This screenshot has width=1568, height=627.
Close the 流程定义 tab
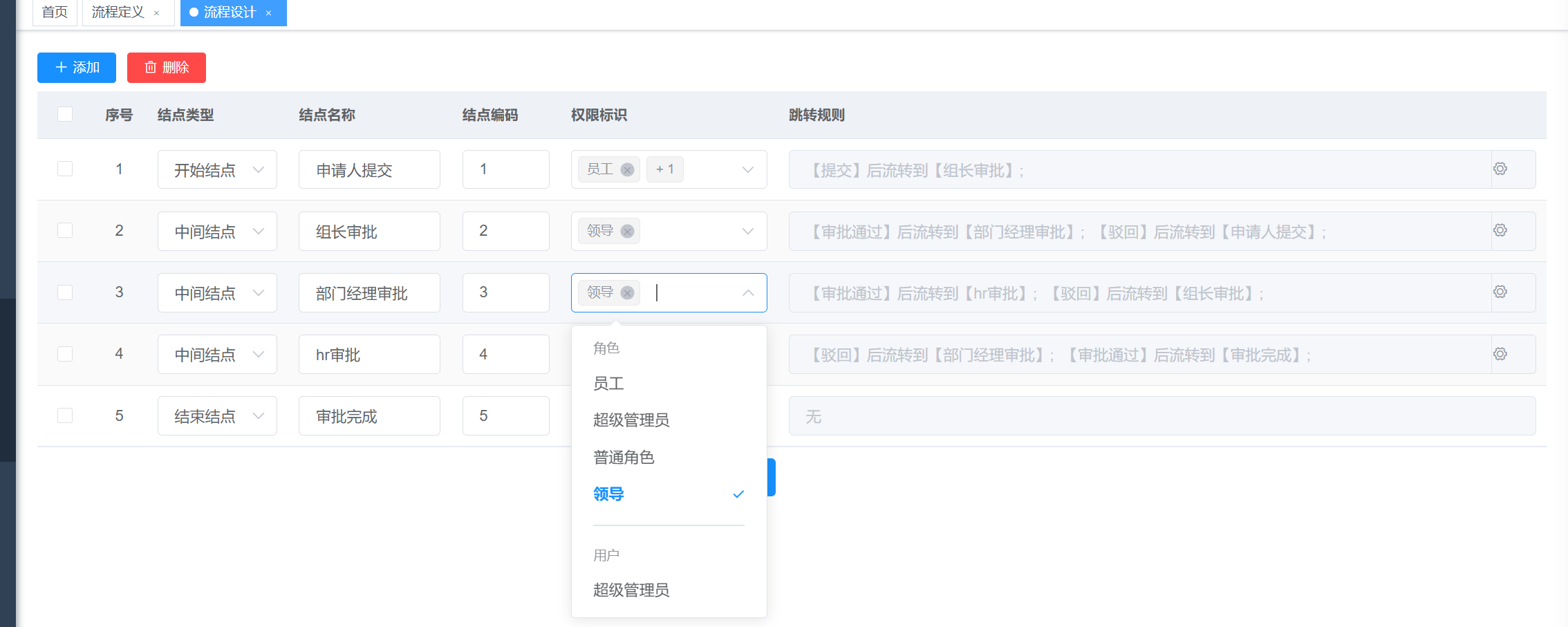click(156, 12)
